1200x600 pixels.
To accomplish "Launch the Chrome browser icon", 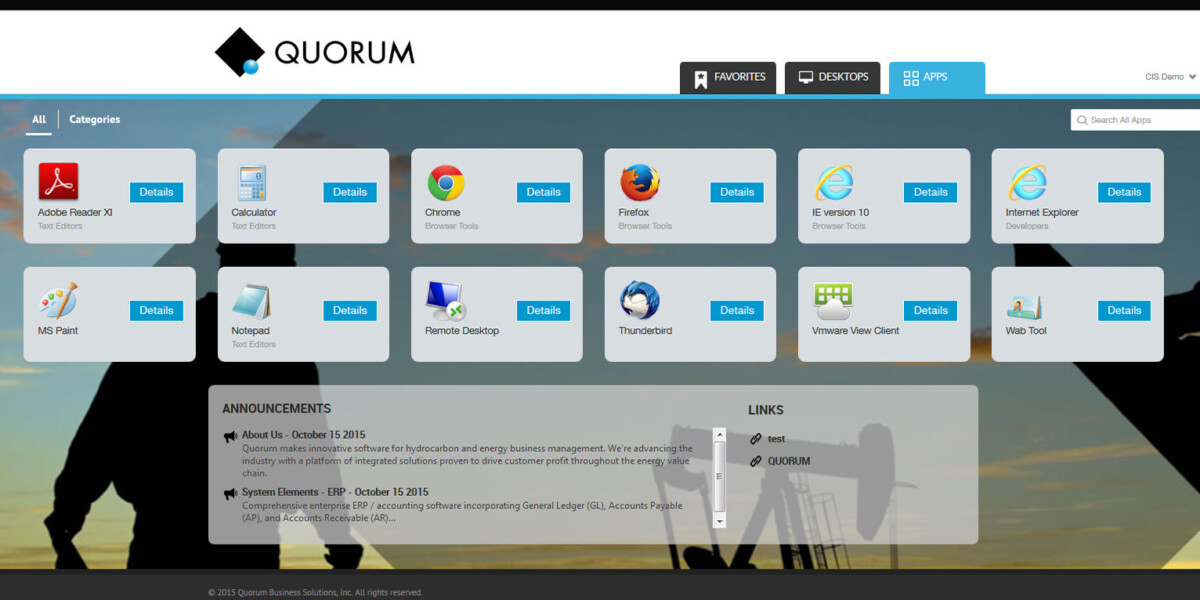I will (446, 183).
